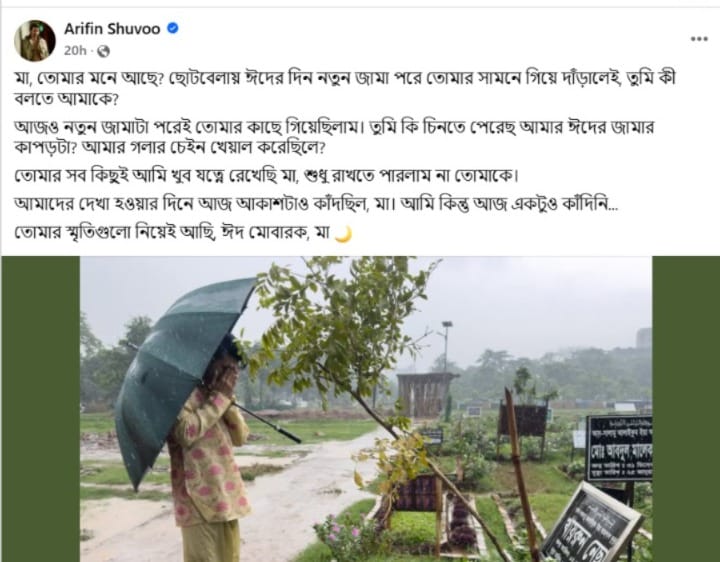
Task: Click the first paragraph starting with মা, তোমার
Action: pyautogui.click(x=344, y=88)
